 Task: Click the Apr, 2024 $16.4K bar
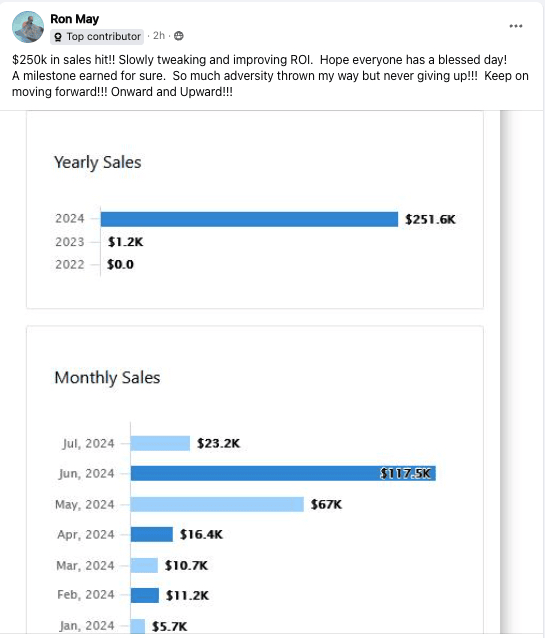click(152, 534)
